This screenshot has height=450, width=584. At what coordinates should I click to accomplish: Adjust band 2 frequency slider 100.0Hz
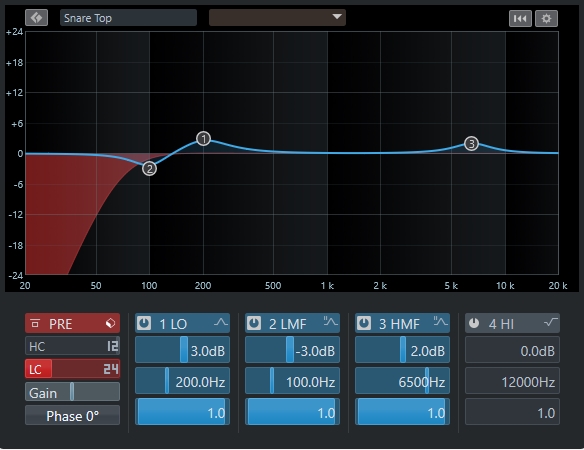[292, 381]
